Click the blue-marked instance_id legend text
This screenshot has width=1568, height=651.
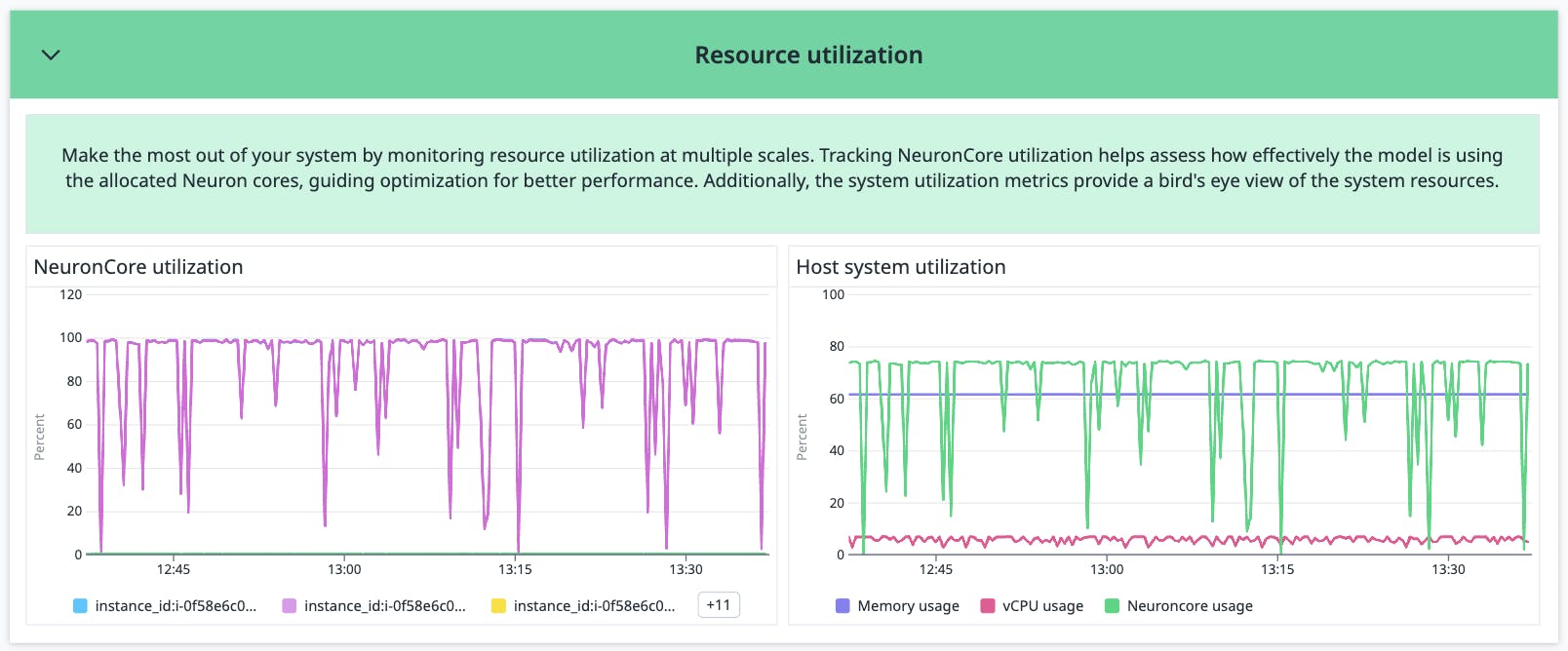point(176,606)
